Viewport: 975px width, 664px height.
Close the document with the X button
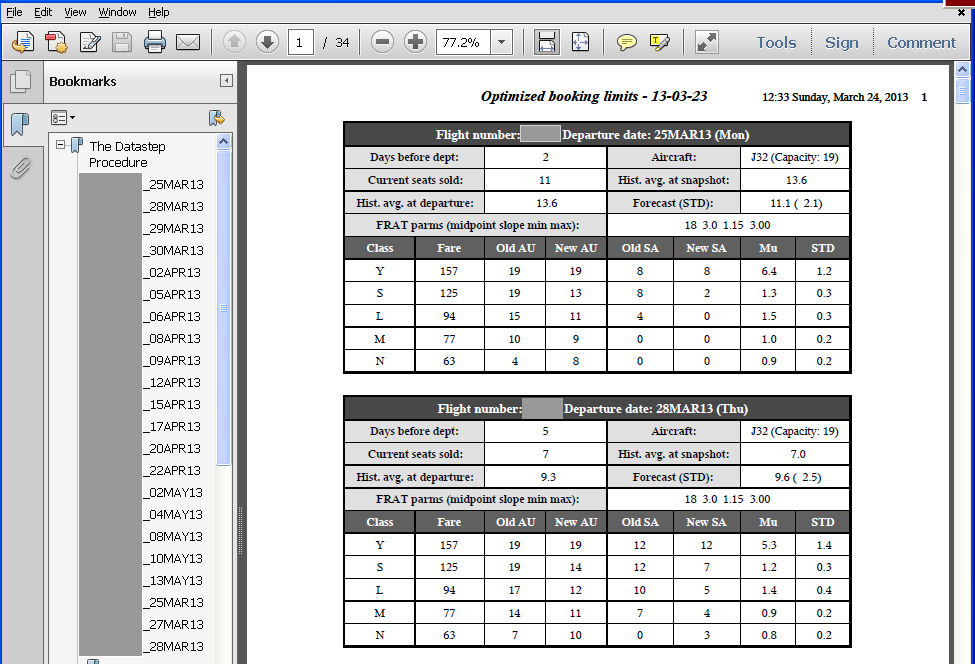(961, 12)
